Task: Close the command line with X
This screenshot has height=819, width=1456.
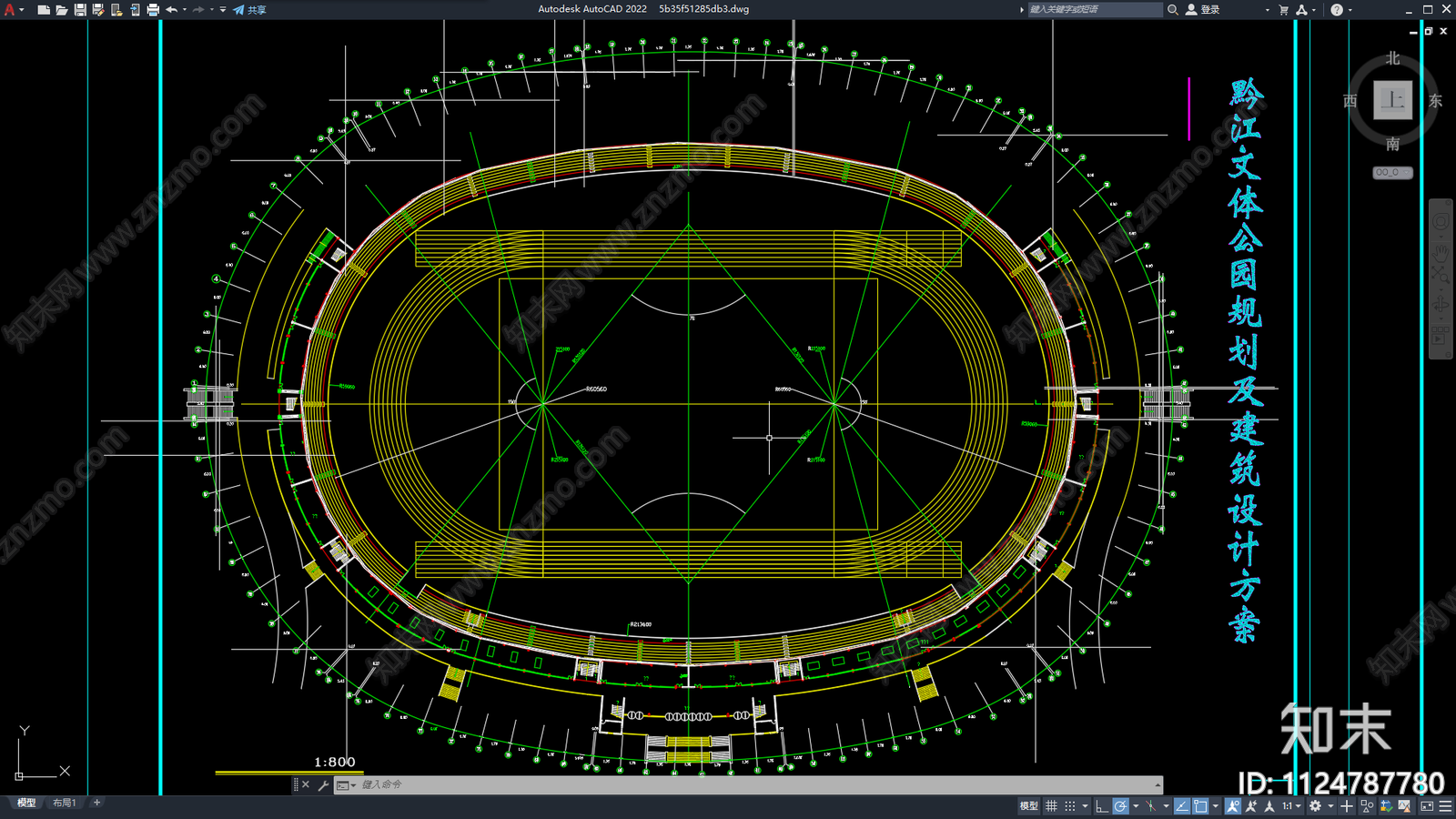Action: pos(306,784)
